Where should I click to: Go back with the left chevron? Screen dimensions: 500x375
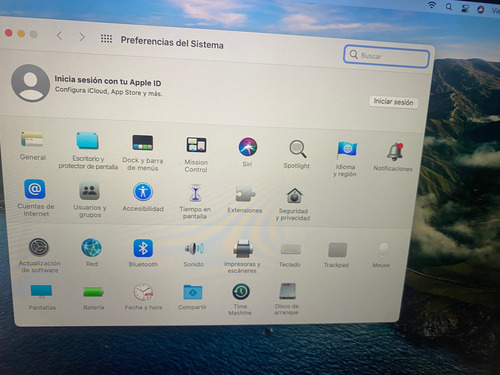[60, 36]
